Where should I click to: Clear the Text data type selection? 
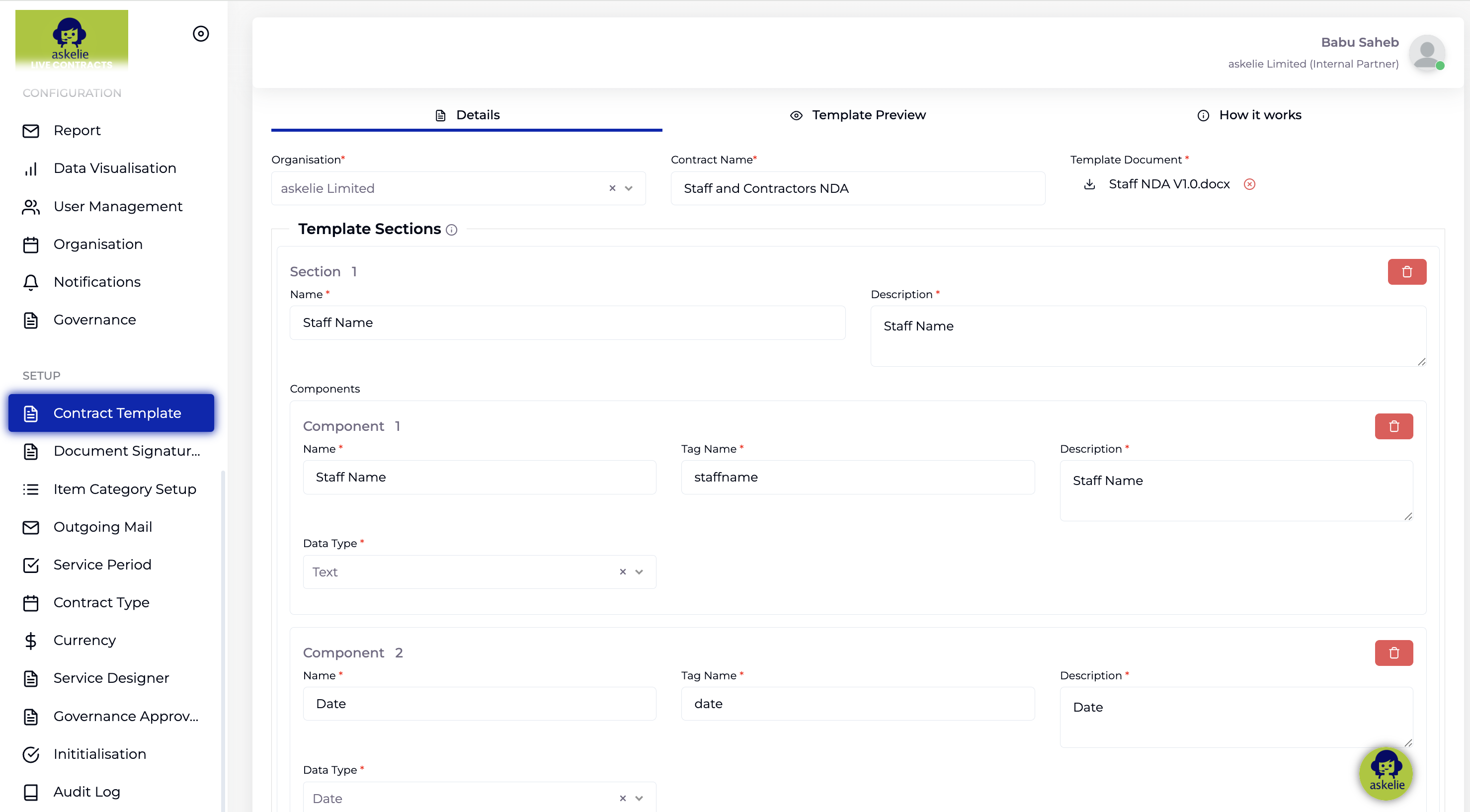pyautogui.click(x=623, y=572)
